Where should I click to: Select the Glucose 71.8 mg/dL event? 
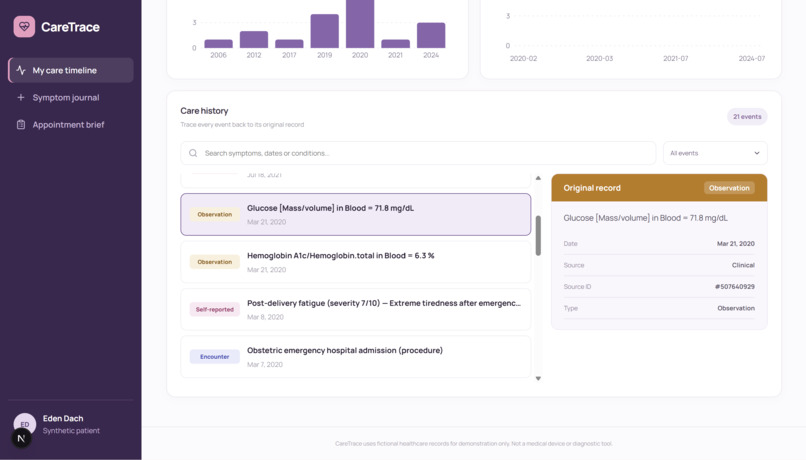(x=356, y=214)
